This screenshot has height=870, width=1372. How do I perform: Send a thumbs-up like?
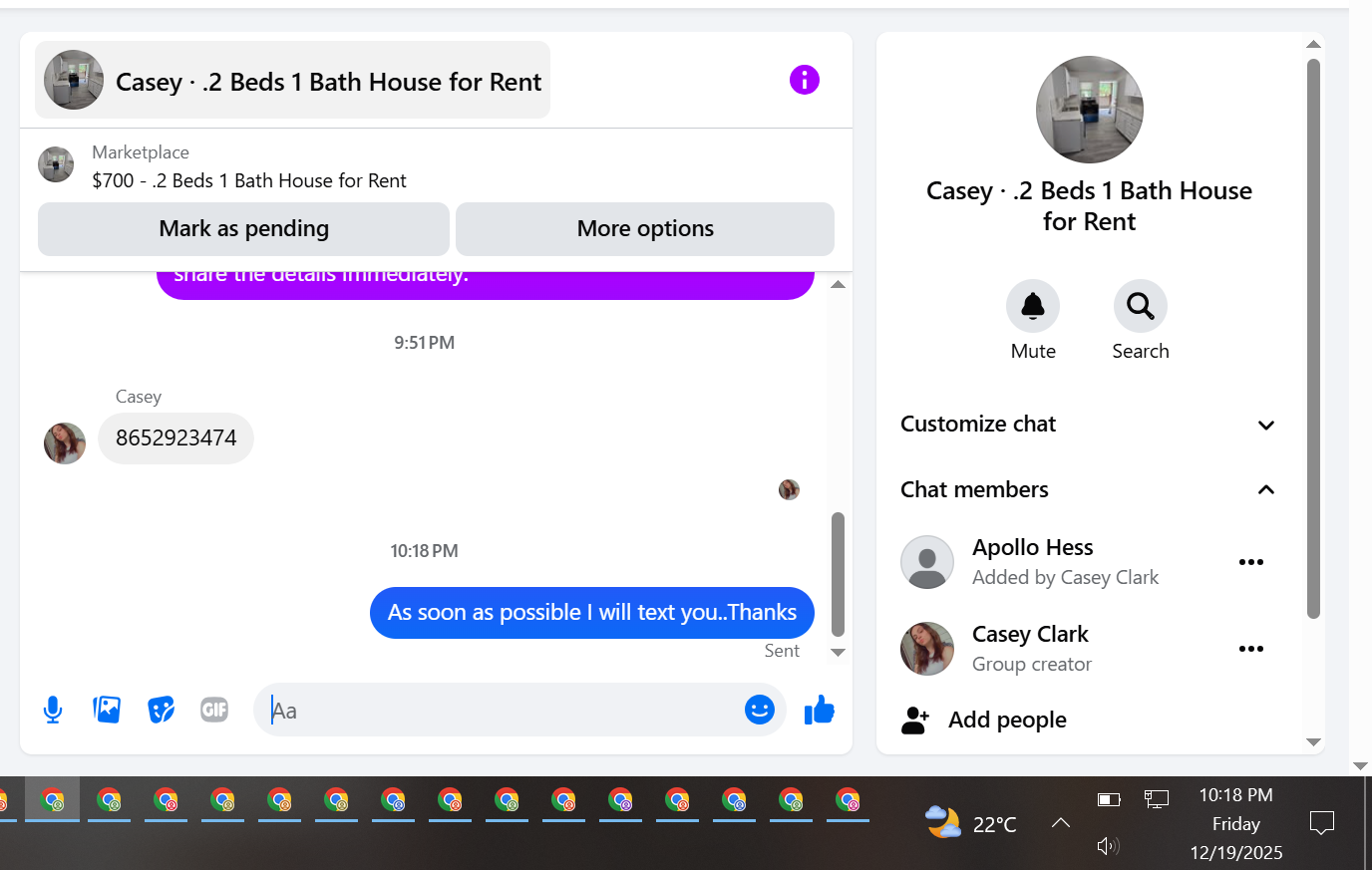point(820,710)
